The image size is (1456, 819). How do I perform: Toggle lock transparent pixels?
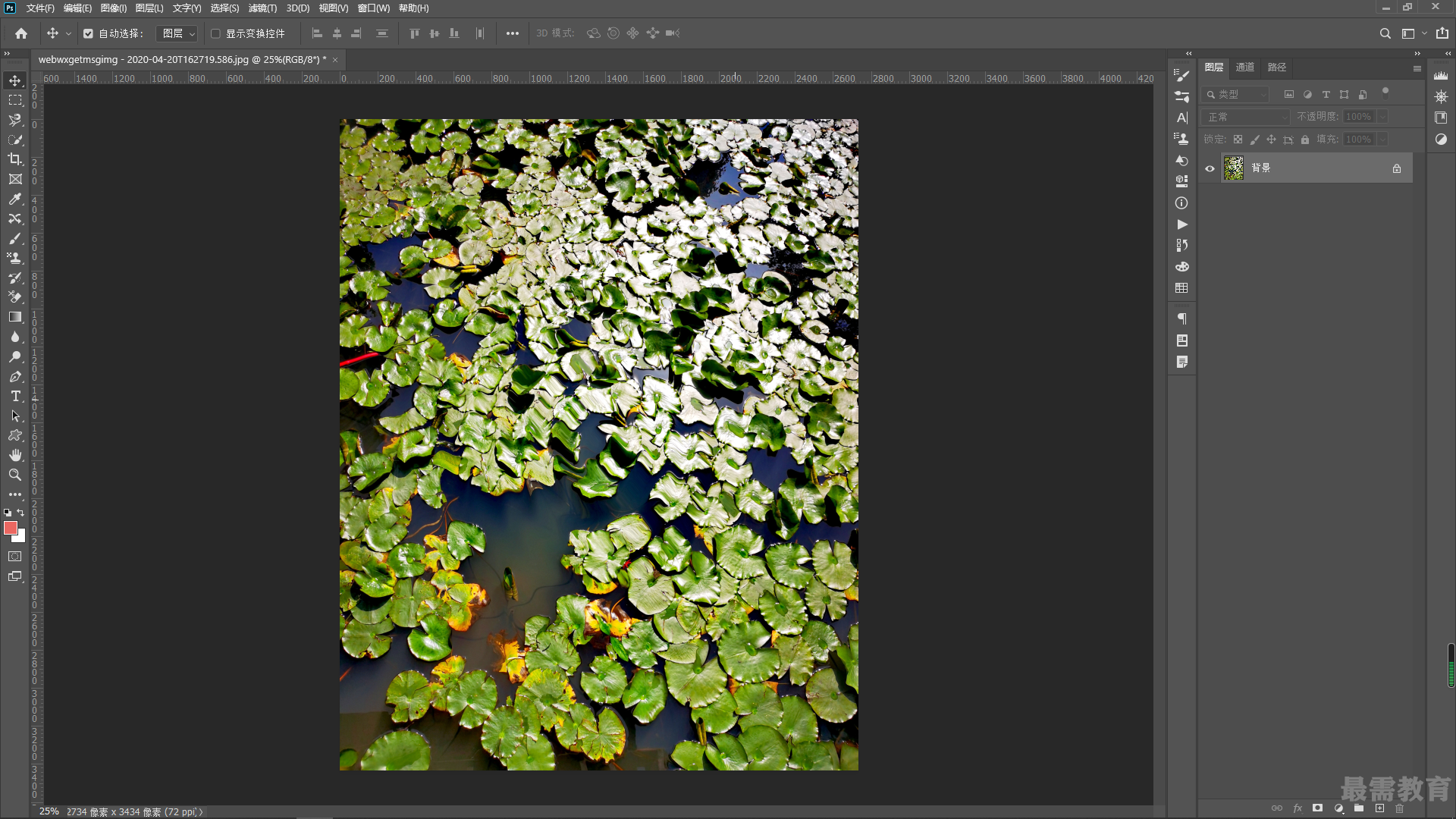[1238, 140]
